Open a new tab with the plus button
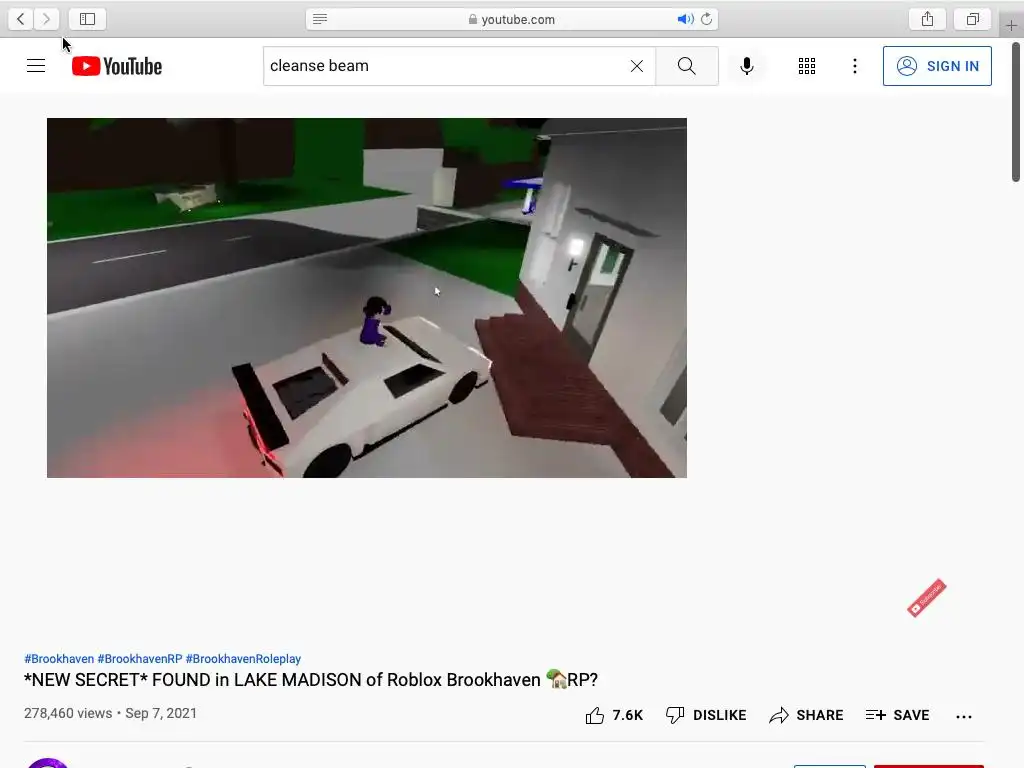 point(1011,25)
